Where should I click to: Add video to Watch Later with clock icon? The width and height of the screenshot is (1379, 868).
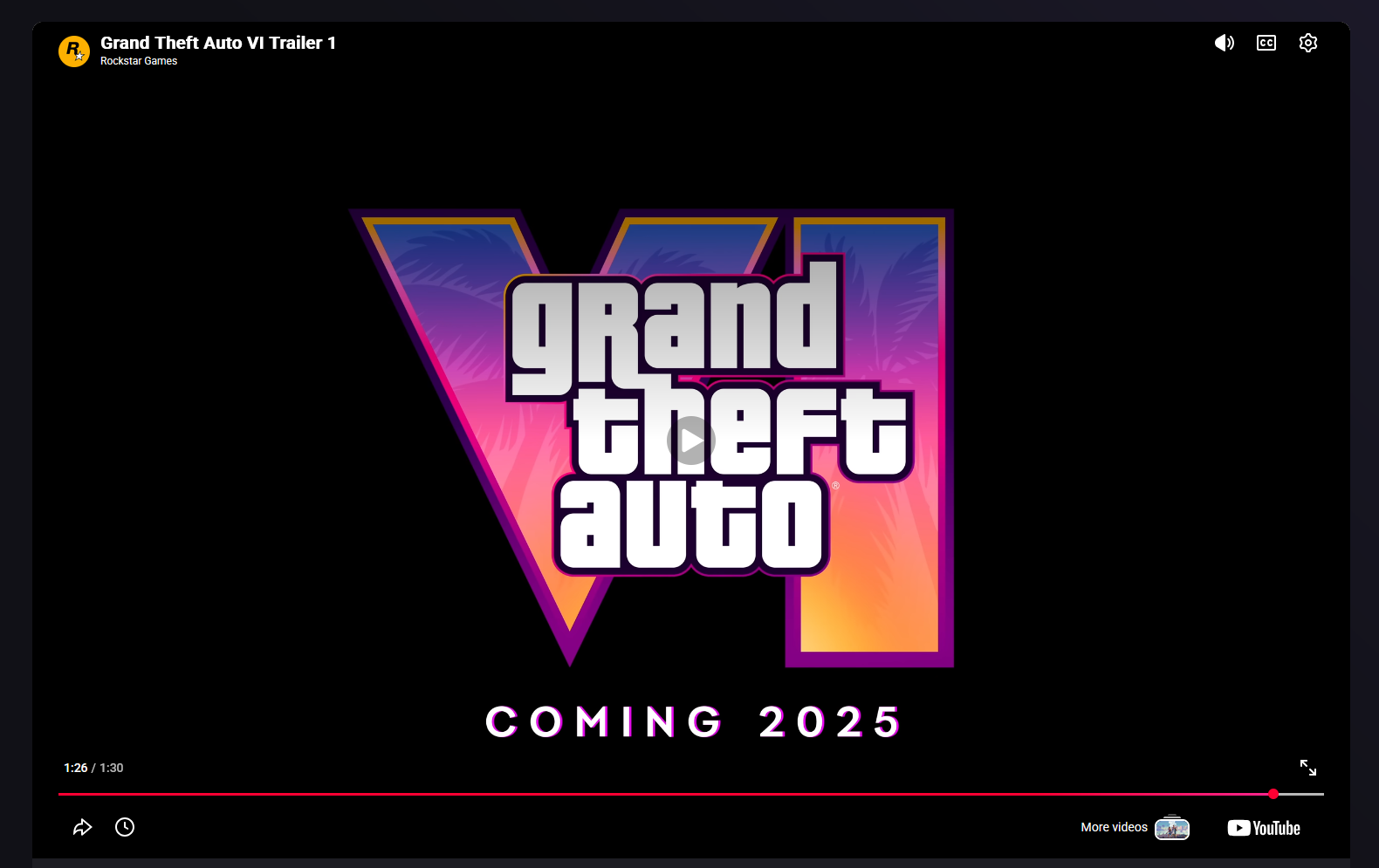coord(125,827)
